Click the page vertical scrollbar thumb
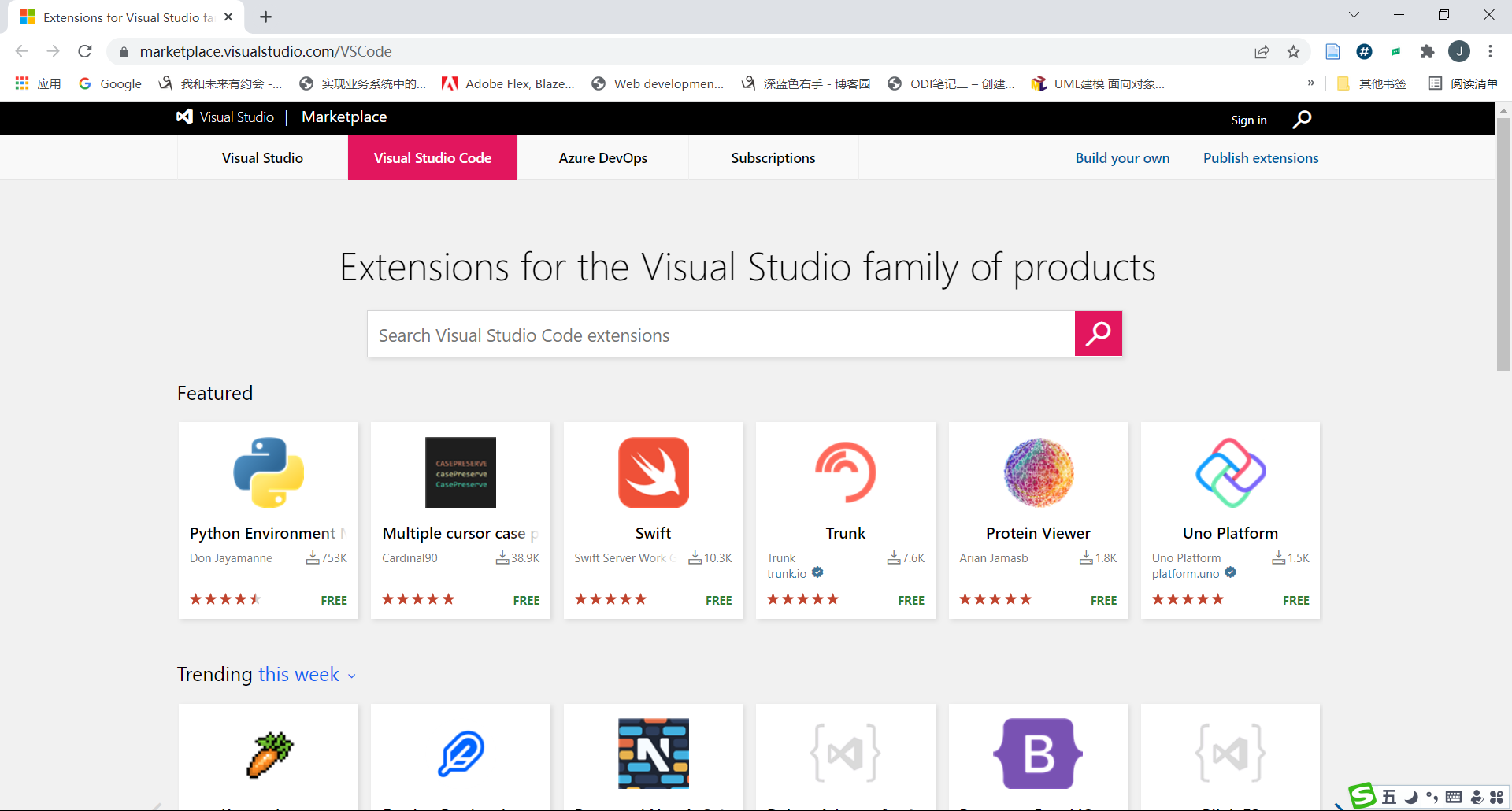This screenshot has width=1512, height=811. click(1503, 244)
